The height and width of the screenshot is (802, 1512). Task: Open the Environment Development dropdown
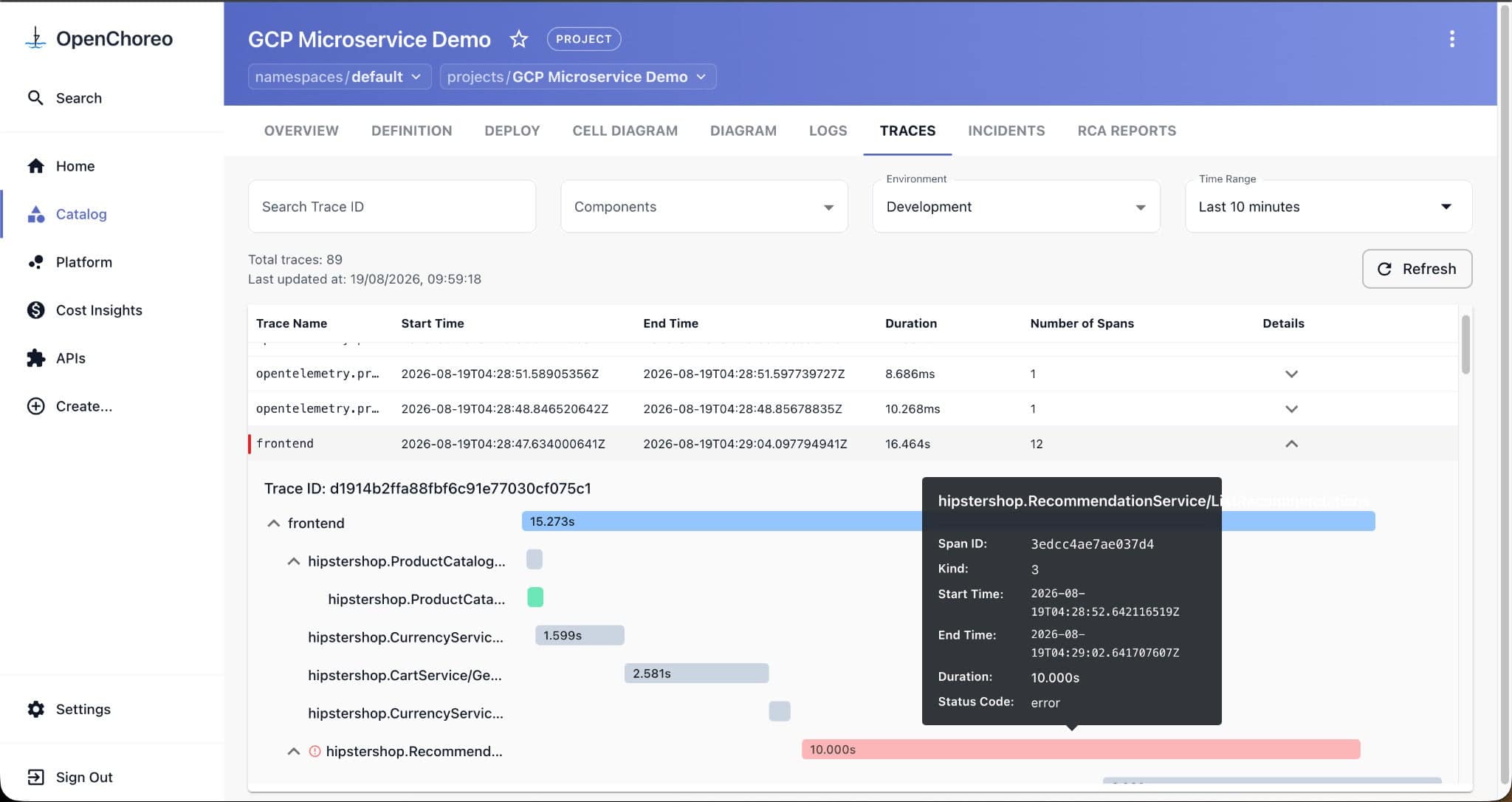click(x=1017, y=207)
